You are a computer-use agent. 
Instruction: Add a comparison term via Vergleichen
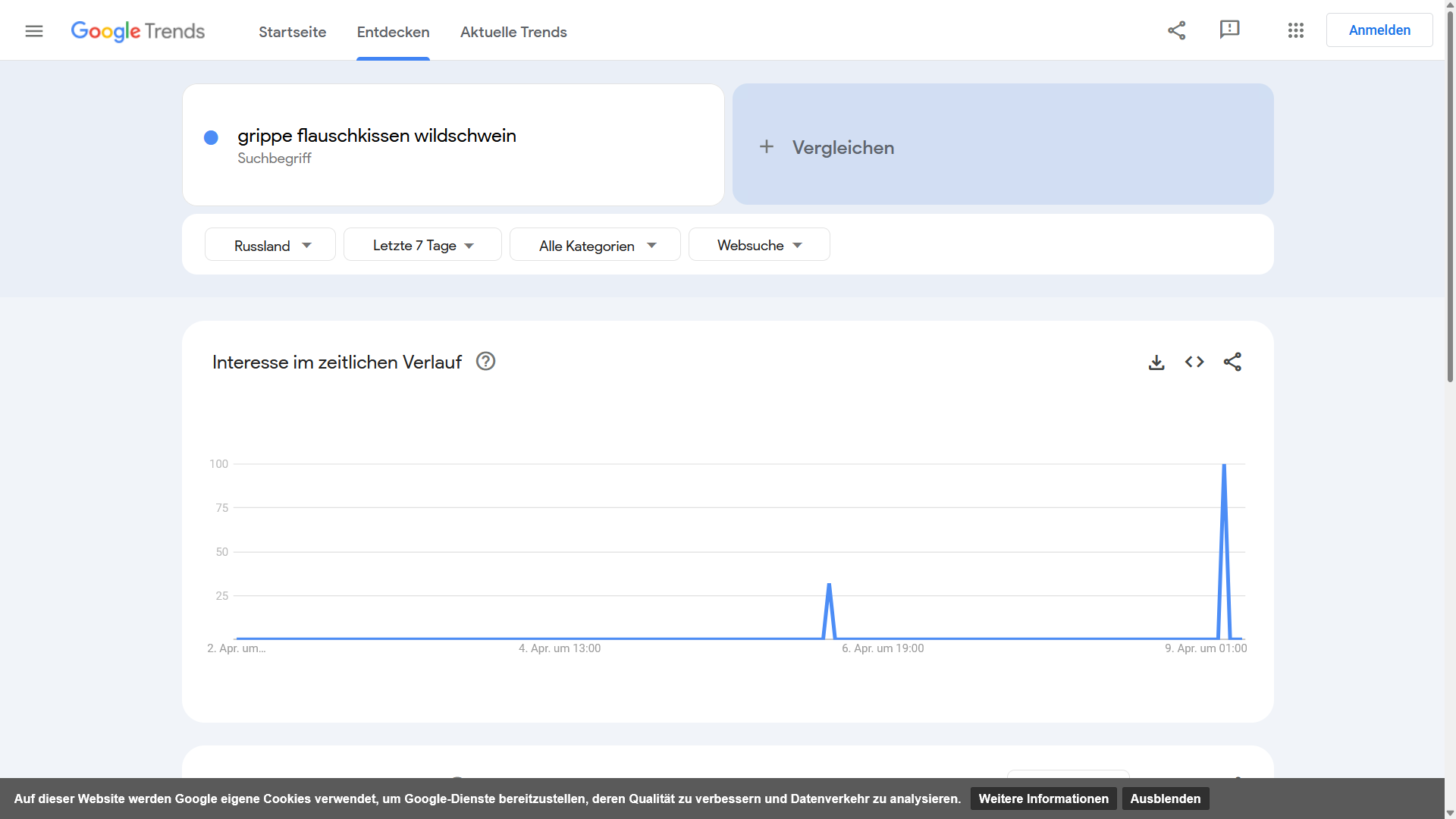[x=1003, y=144]
